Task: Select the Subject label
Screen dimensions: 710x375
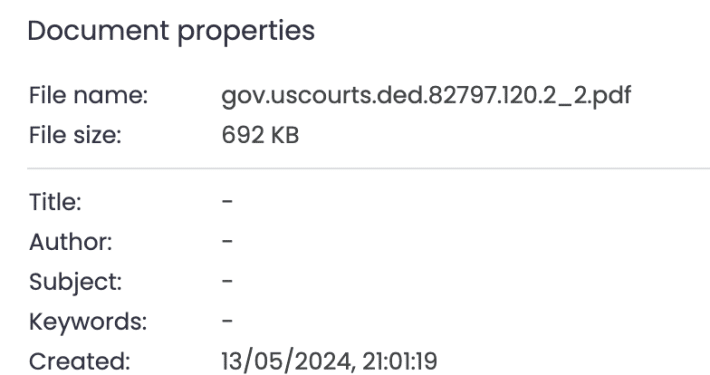Action: click(76, 282)
